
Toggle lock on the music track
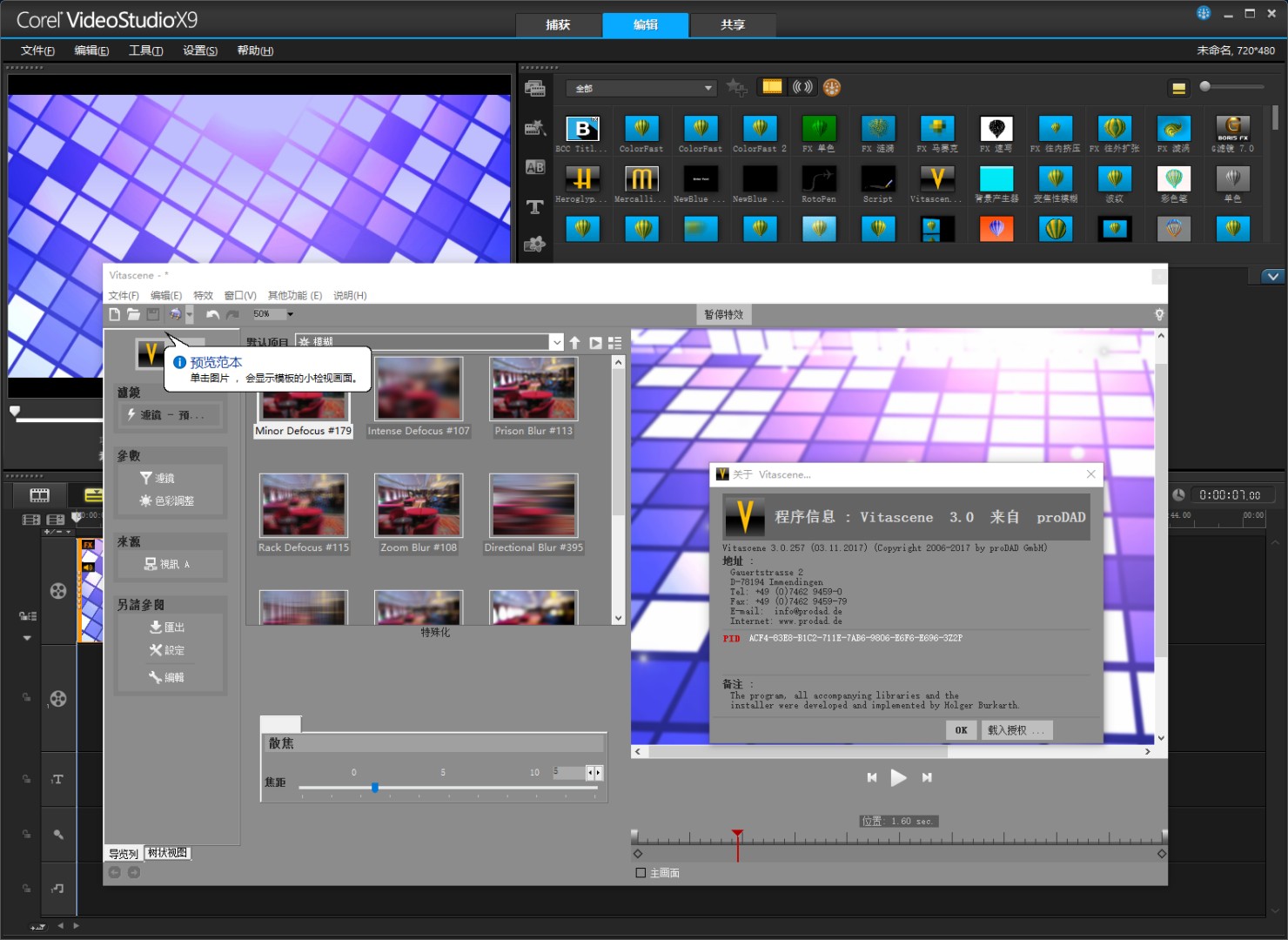[x=26, y=889]
